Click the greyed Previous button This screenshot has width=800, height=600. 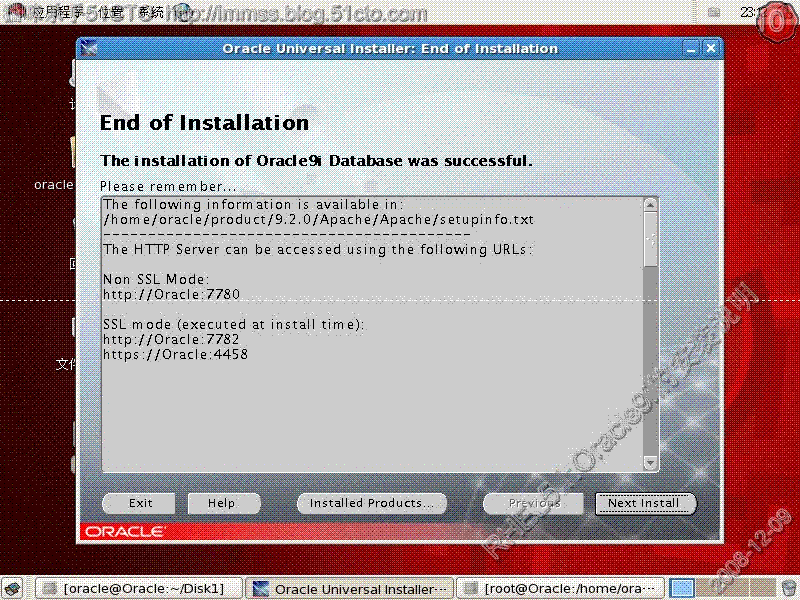pos(533,503)
